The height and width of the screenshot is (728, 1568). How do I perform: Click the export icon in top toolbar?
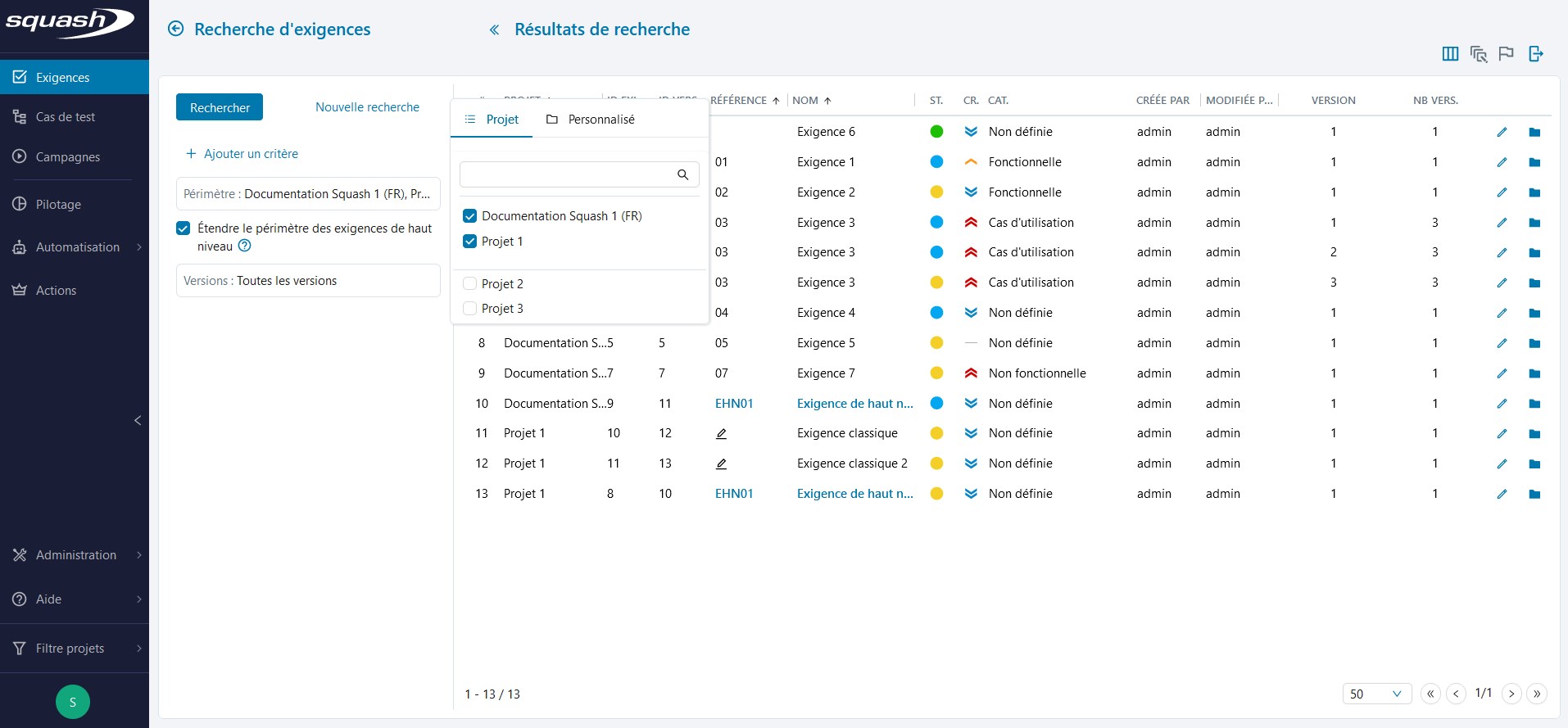pyautogui.click(x=1535, y=54)
